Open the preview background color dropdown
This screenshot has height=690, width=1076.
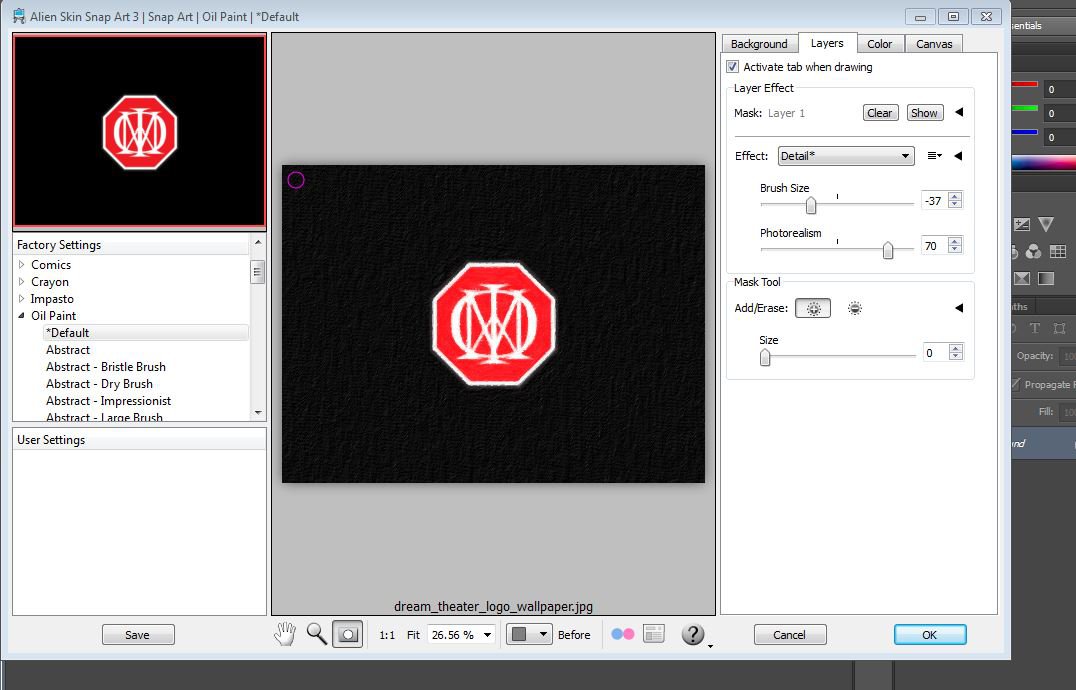tap(529, 634)
